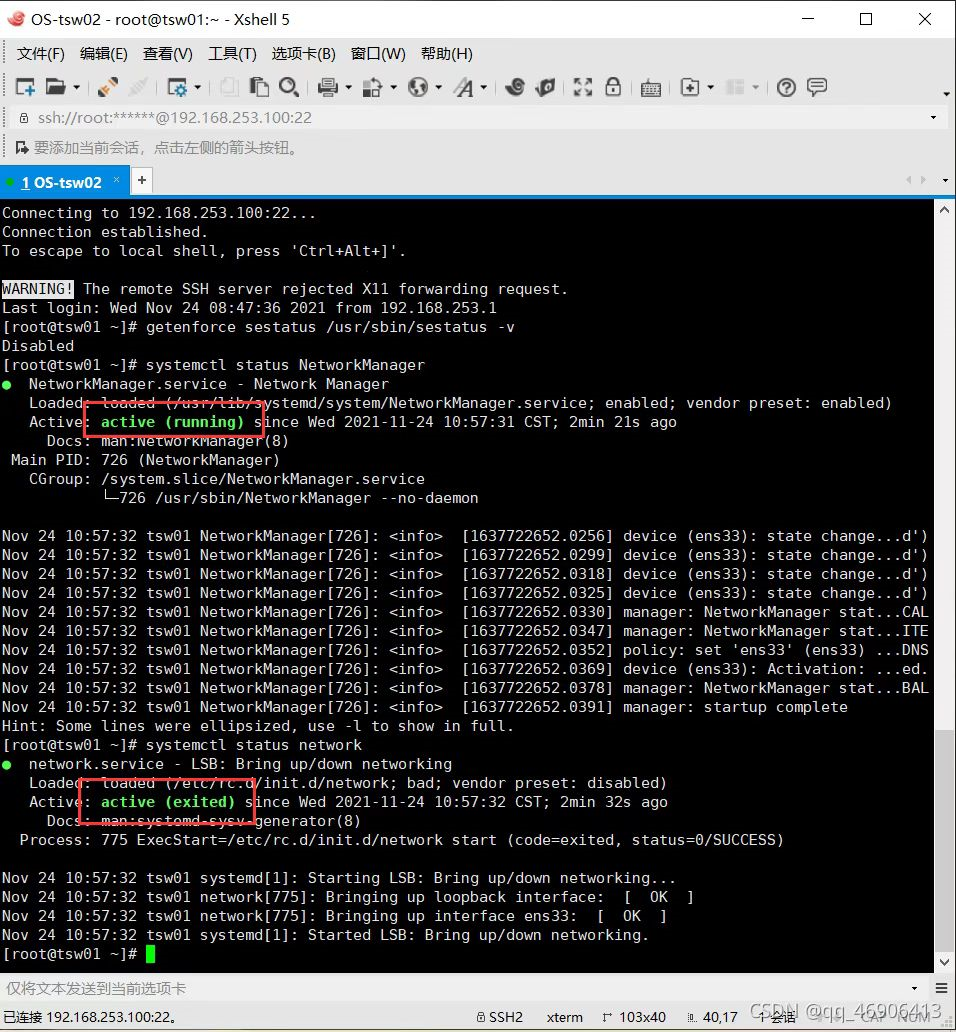Toggle Full Screen mode icon
Viewport: 956px width, 1032px height.
click(583, 87)
